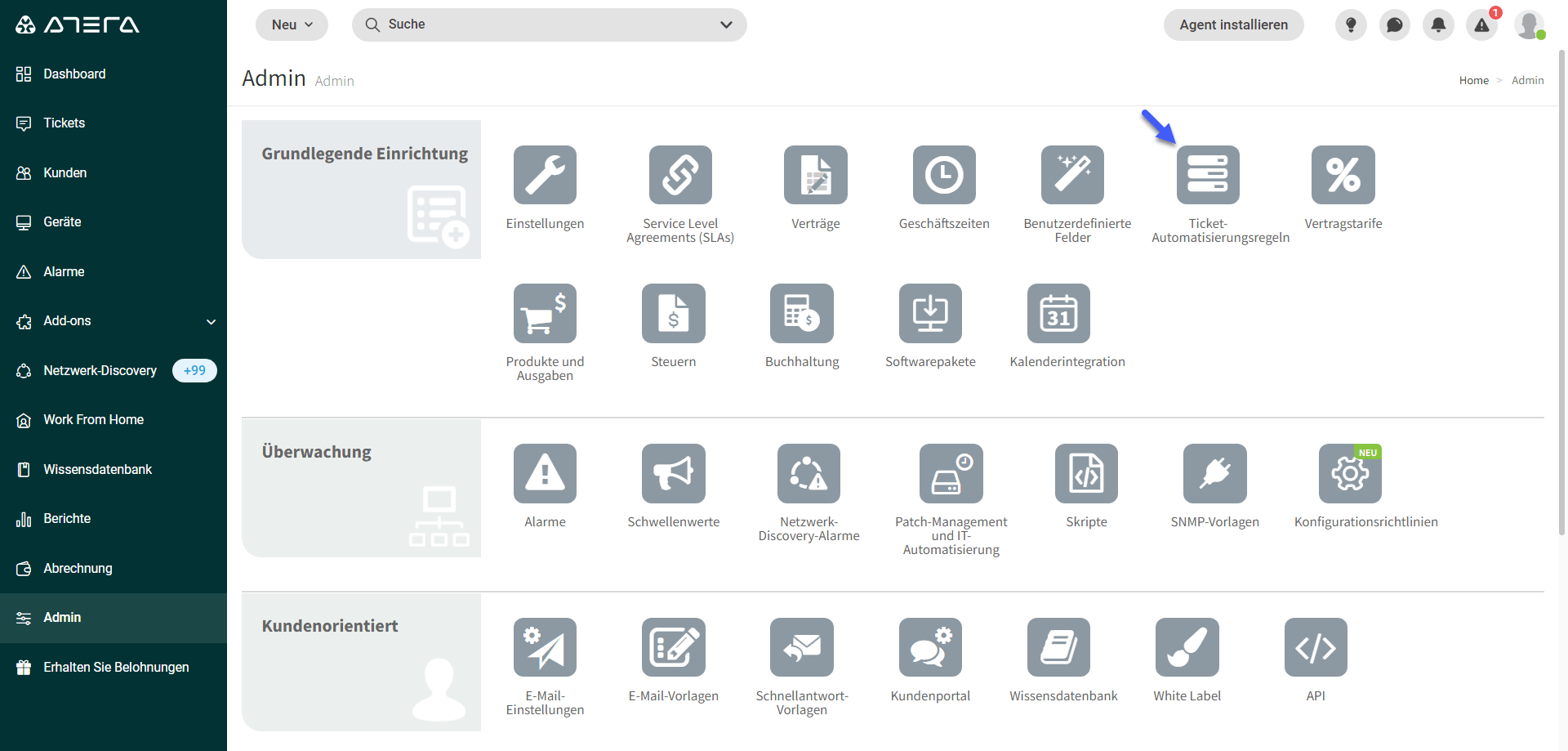Go to Dashboard in sidebar

114,74
